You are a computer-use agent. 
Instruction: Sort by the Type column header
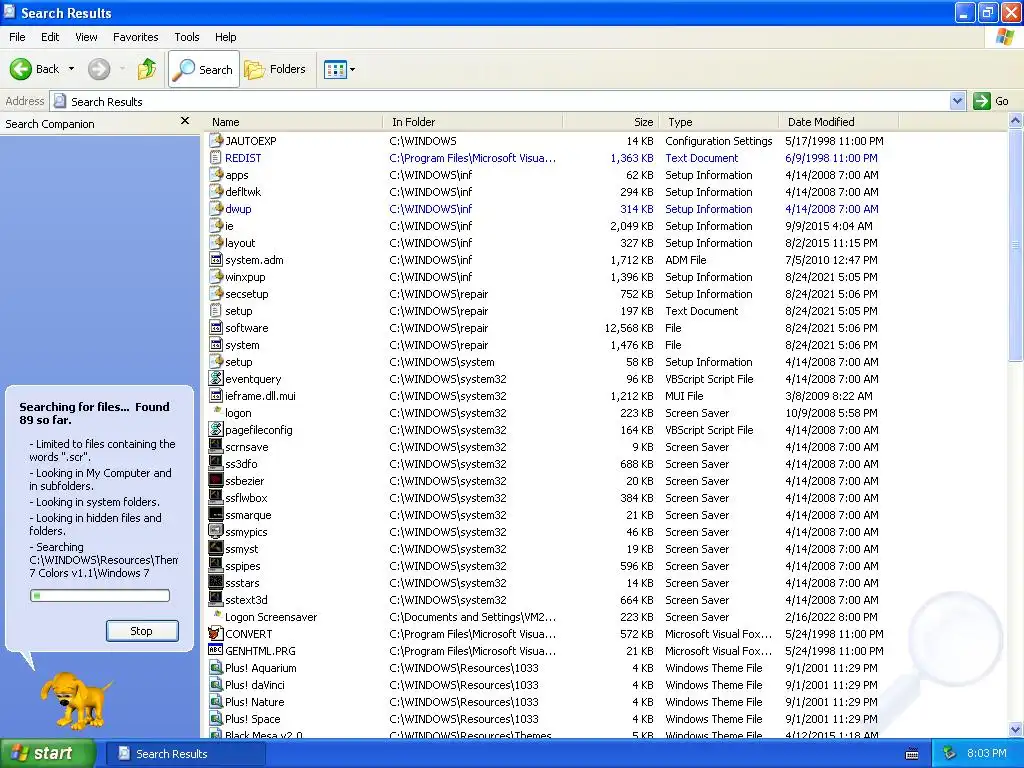point(719,122)
